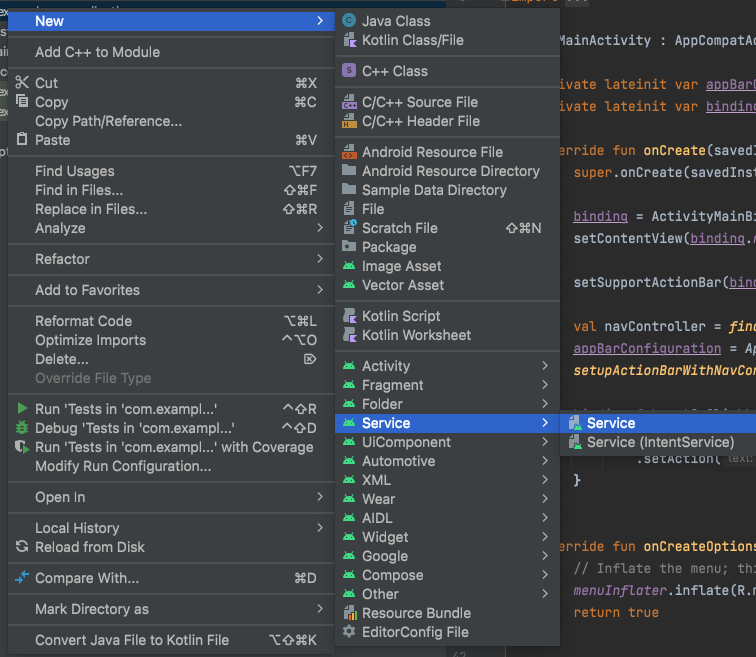
Task: Expand the Refactor submenu arrow
Action: click(x=320, y=259)
